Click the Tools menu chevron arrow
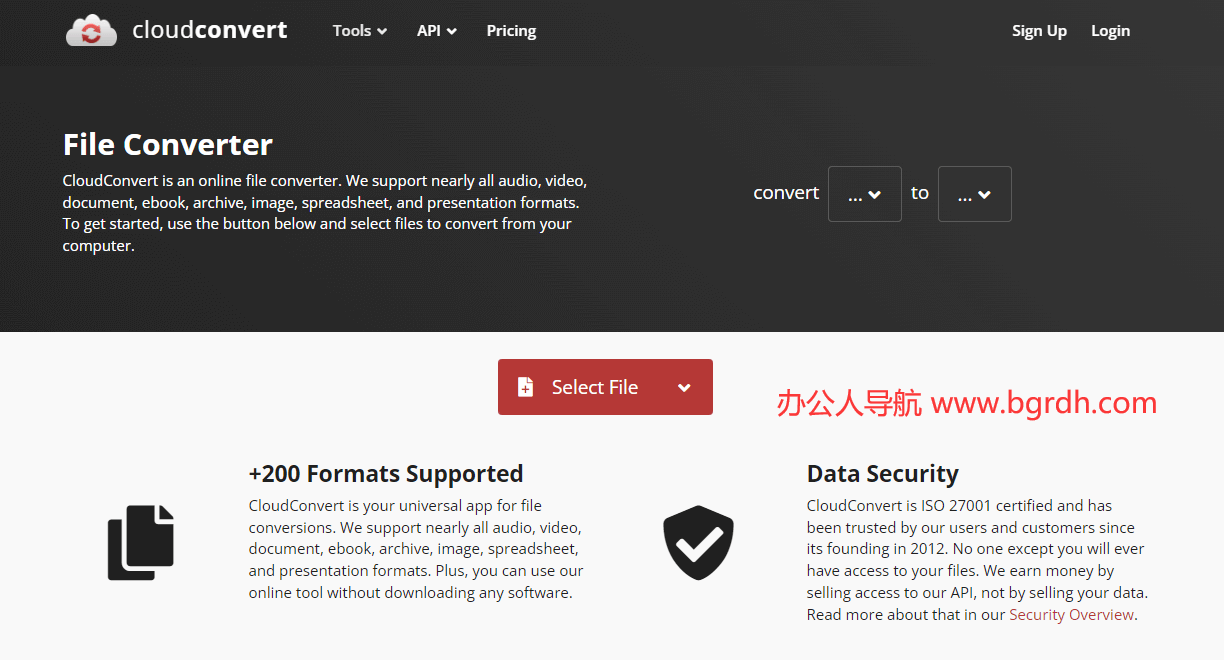Image resolution: width=1224 pixels, height=660 pixels. (x=381, y=32)
